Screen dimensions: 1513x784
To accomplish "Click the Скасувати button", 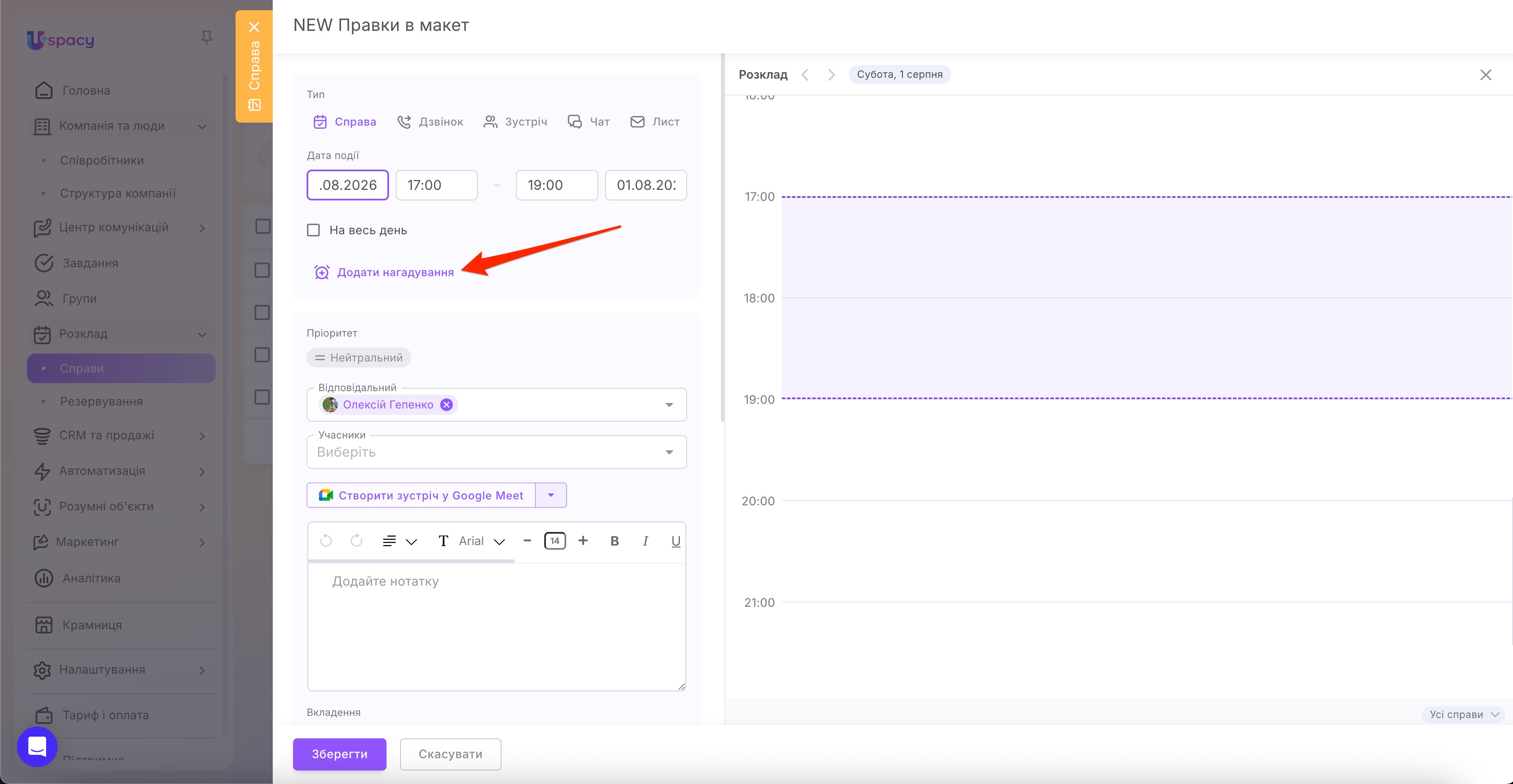I will (x=450, y=754).
